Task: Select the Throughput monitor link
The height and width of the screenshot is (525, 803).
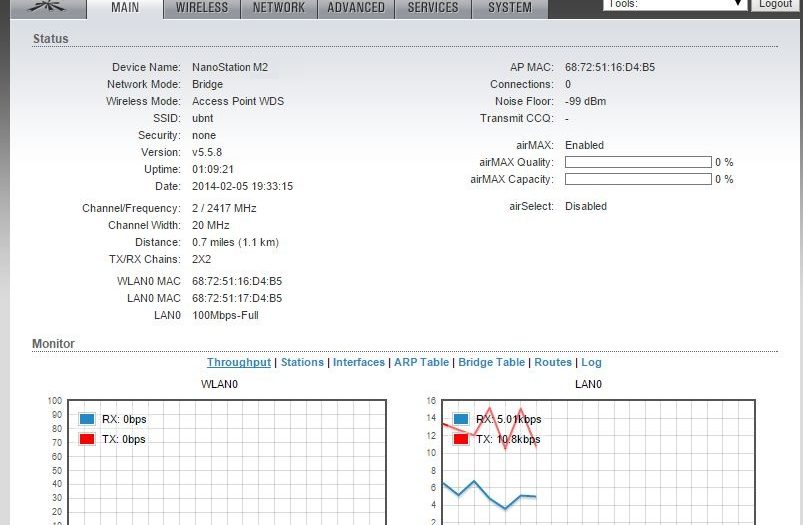Action: (x=239, y=362)
